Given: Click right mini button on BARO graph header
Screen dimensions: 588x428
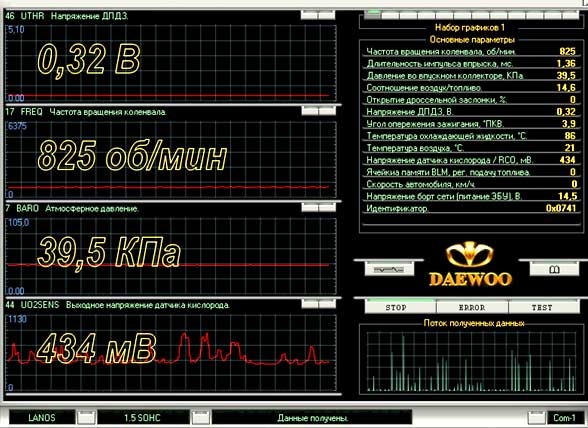Looking at the screenshot, I should coord(327,207).
